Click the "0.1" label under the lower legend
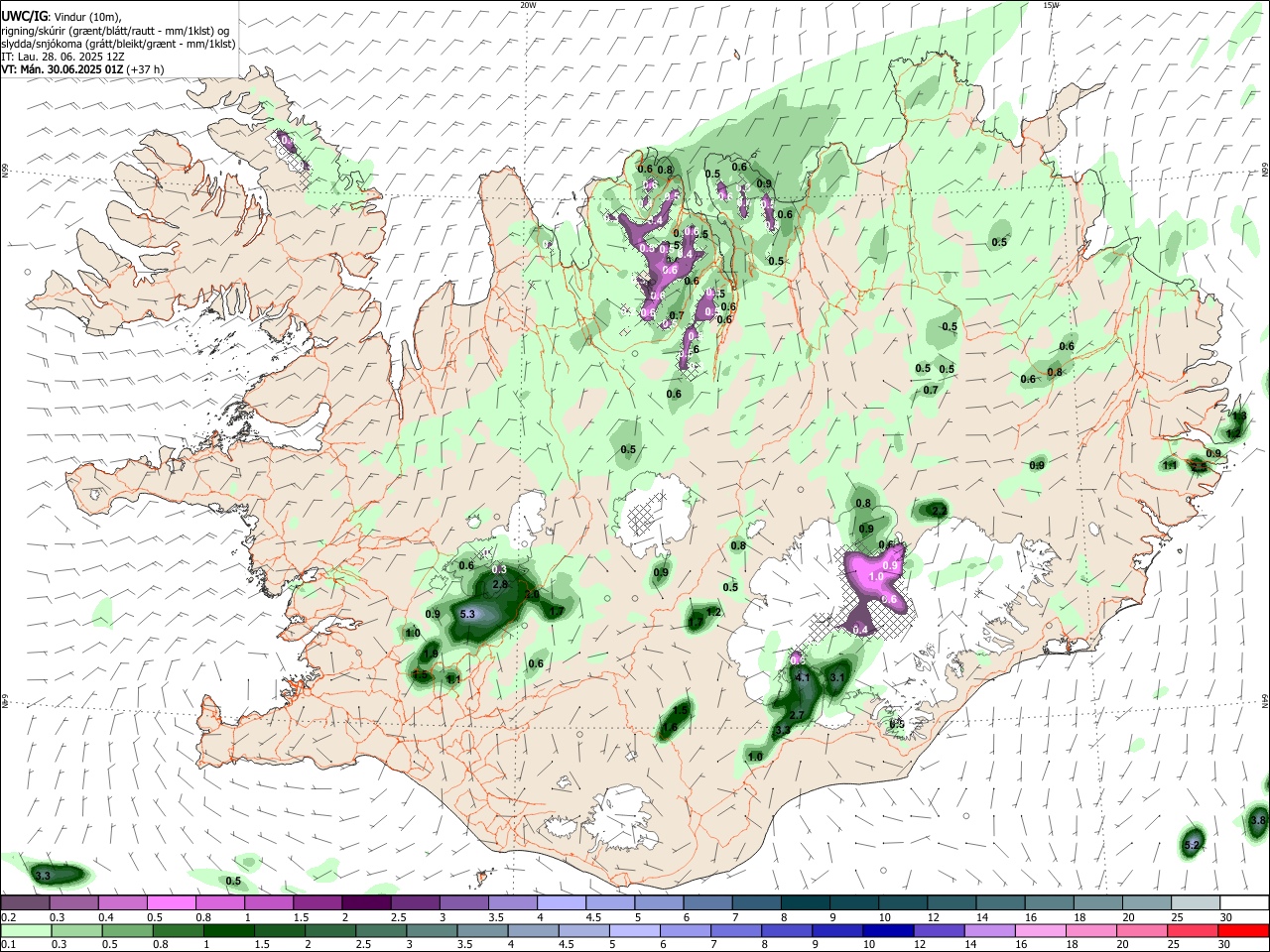1270x952 pixels. click(x=8, y=945)
